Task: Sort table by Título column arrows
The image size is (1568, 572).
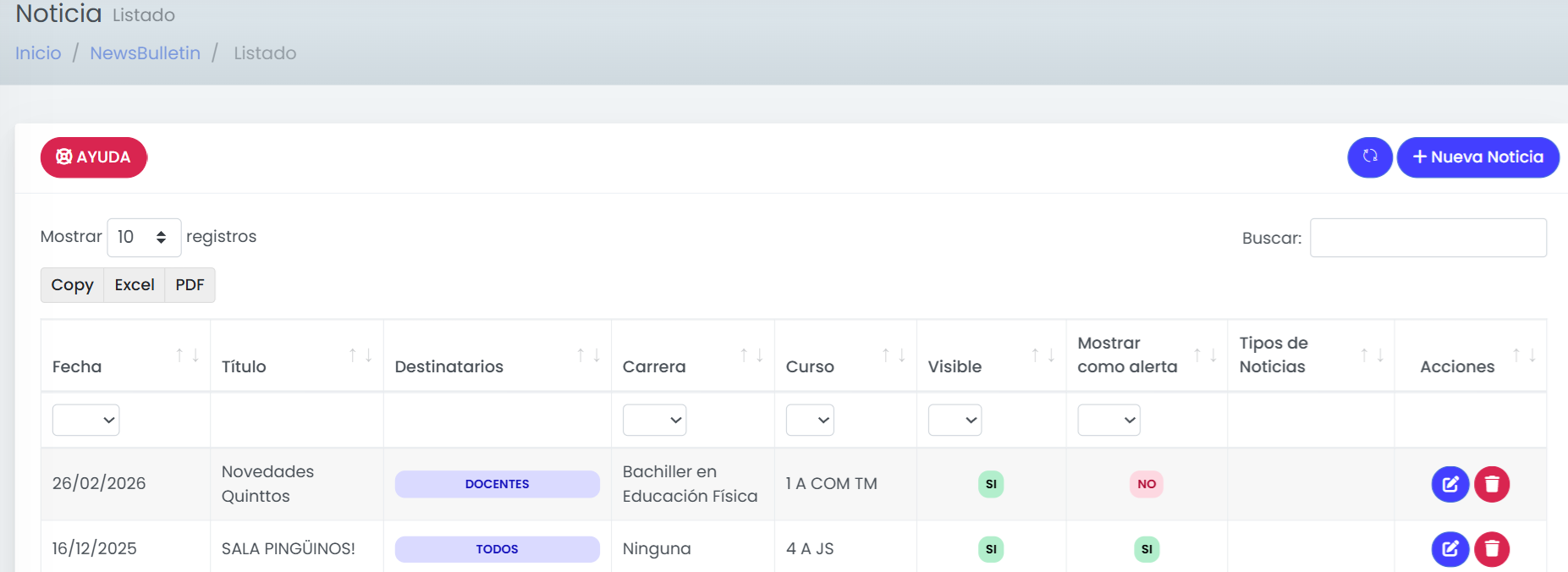Action: pos(360,355)
